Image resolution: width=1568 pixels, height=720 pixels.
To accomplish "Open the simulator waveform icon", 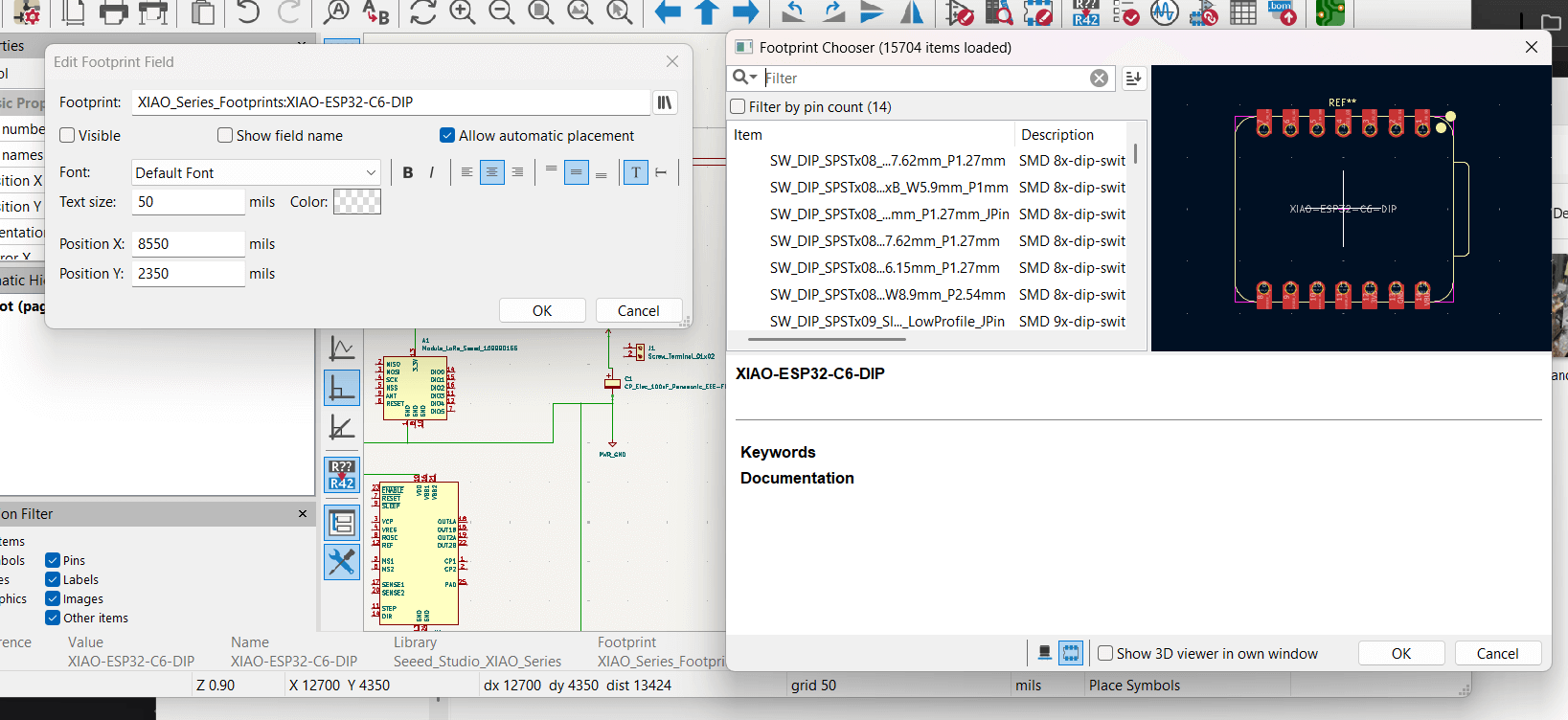I will (x=1164, y=12).
